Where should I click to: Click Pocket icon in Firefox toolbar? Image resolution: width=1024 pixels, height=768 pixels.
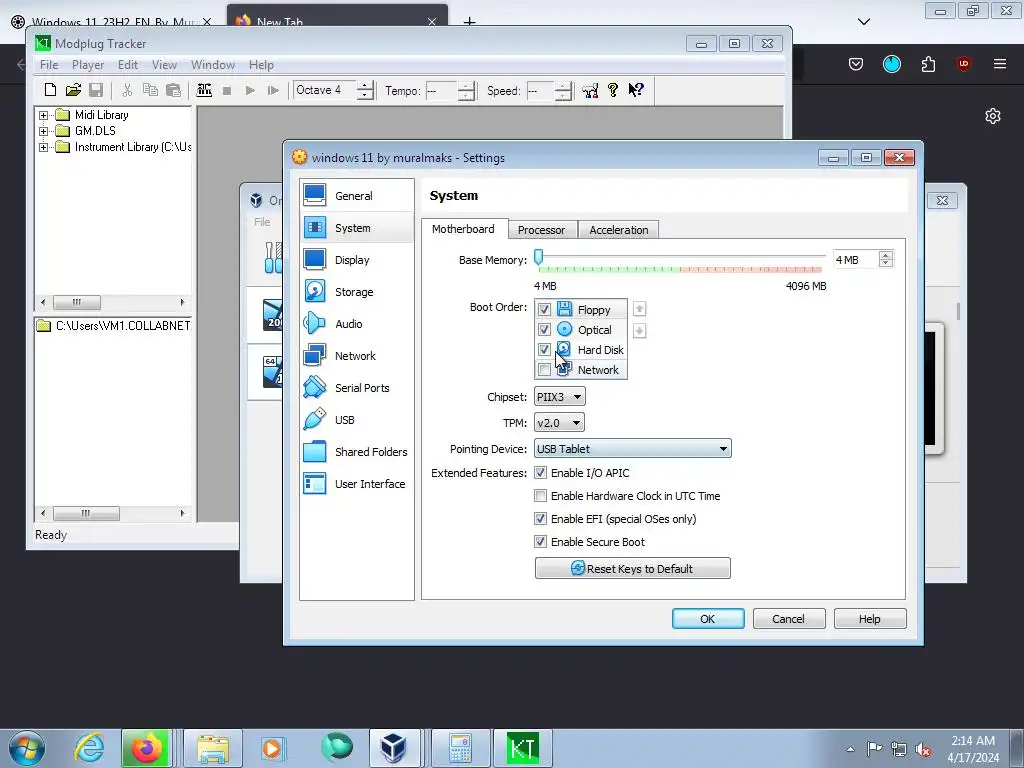coord(856,64)
